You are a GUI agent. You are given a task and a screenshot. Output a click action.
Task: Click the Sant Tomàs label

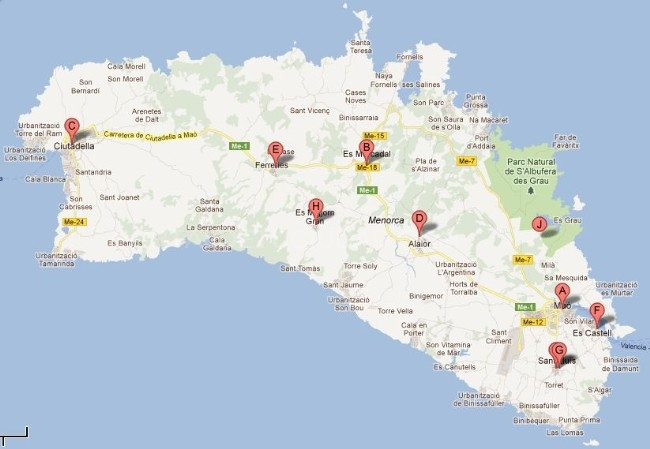coord(300,268)
